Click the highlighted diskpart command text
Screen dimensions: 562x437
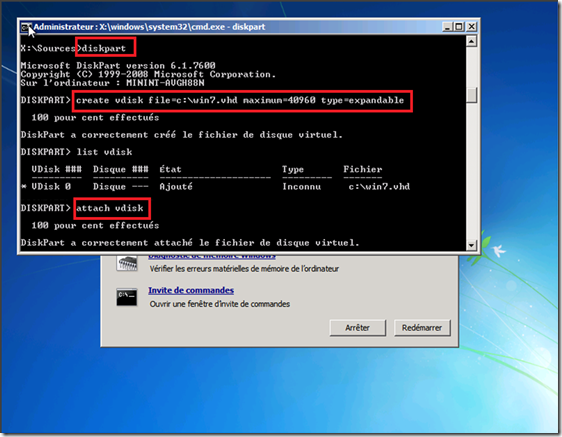pos(104,48)
